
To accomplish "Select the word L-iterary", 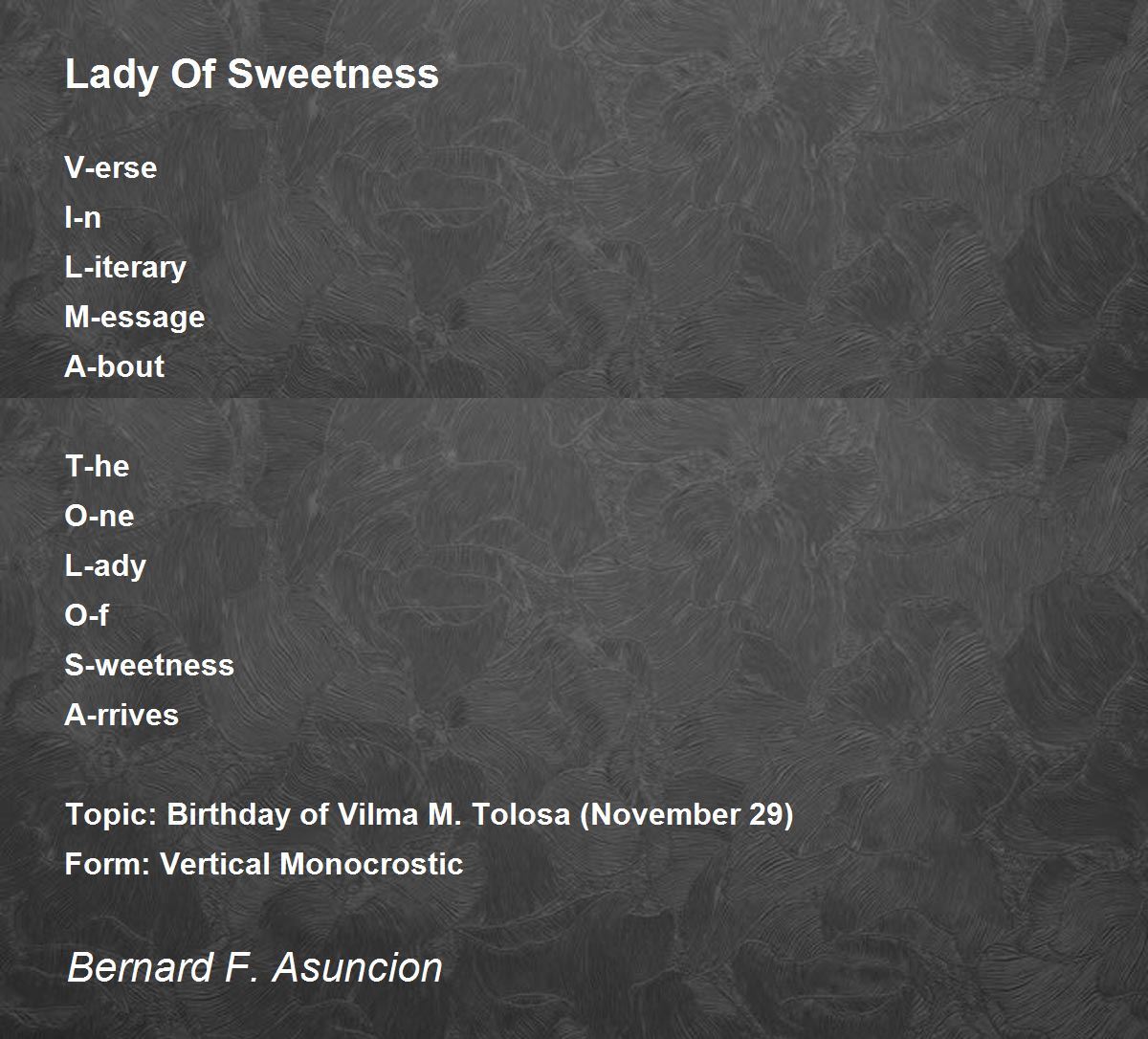I will coord(125,268).
